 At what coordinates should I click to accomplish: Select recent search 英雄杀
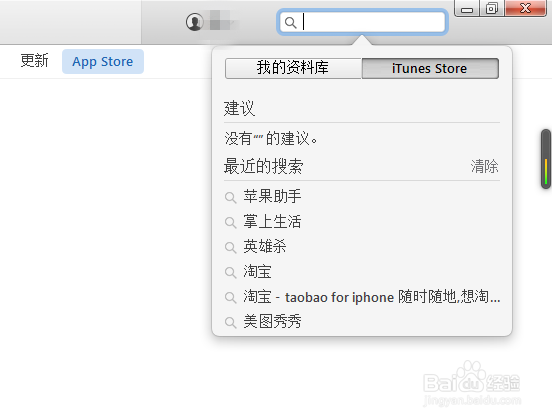tap(265, 246)
